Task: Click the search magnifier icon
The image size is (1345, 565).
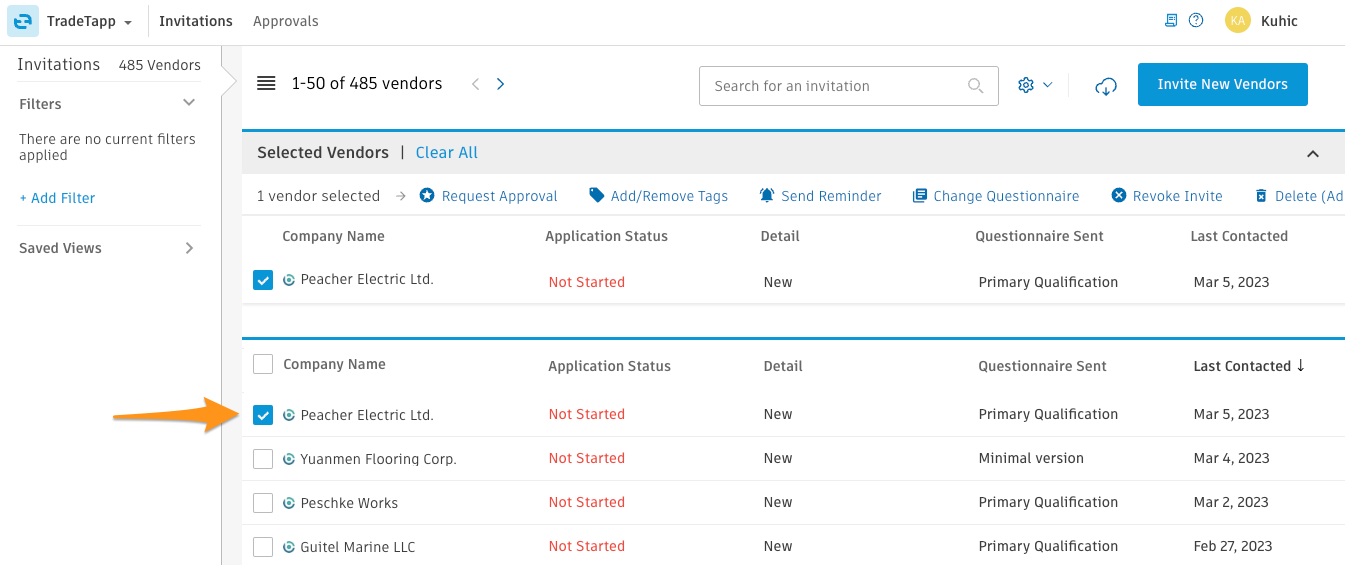Action: (976, 86)
